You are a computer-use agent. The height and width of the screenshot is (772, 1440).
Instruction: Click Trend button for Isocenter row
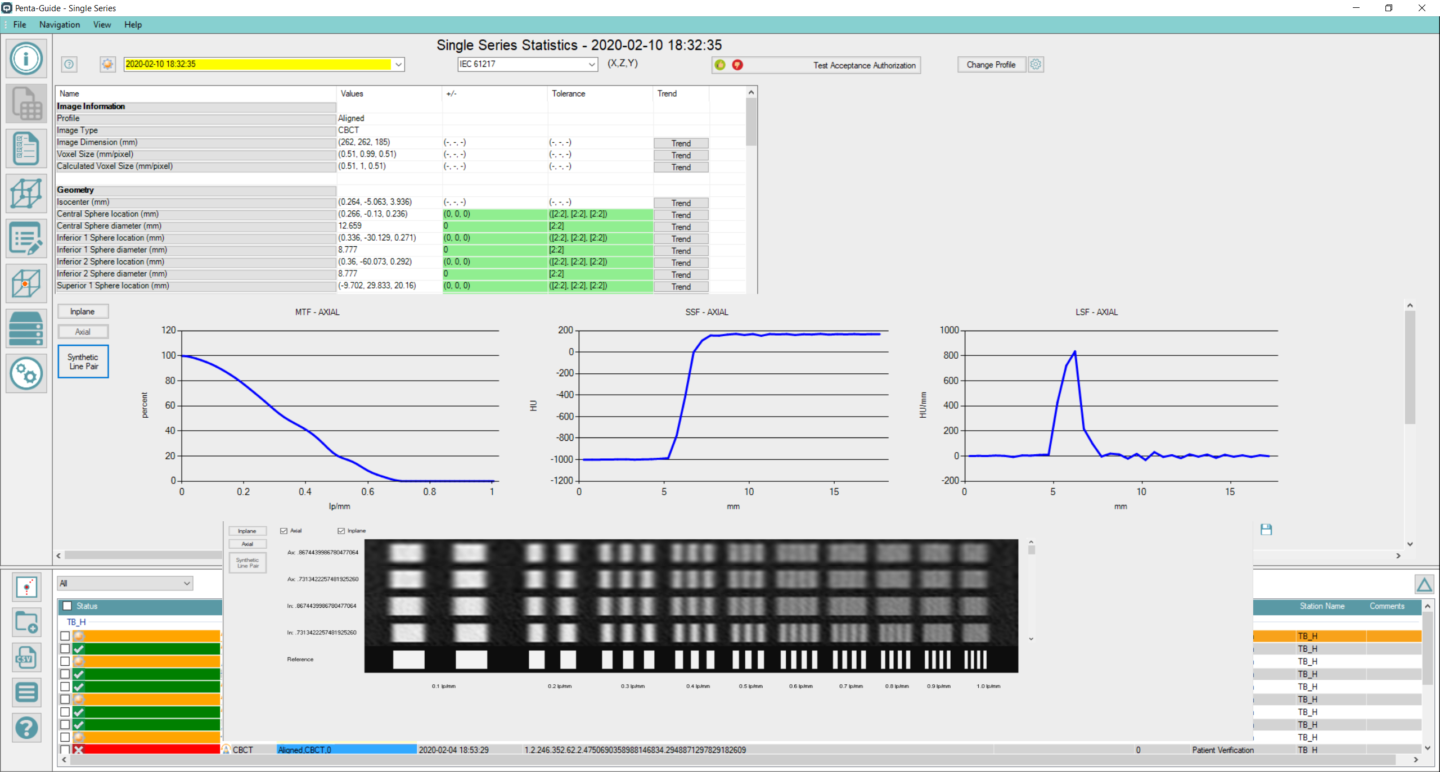pos(681,203)
